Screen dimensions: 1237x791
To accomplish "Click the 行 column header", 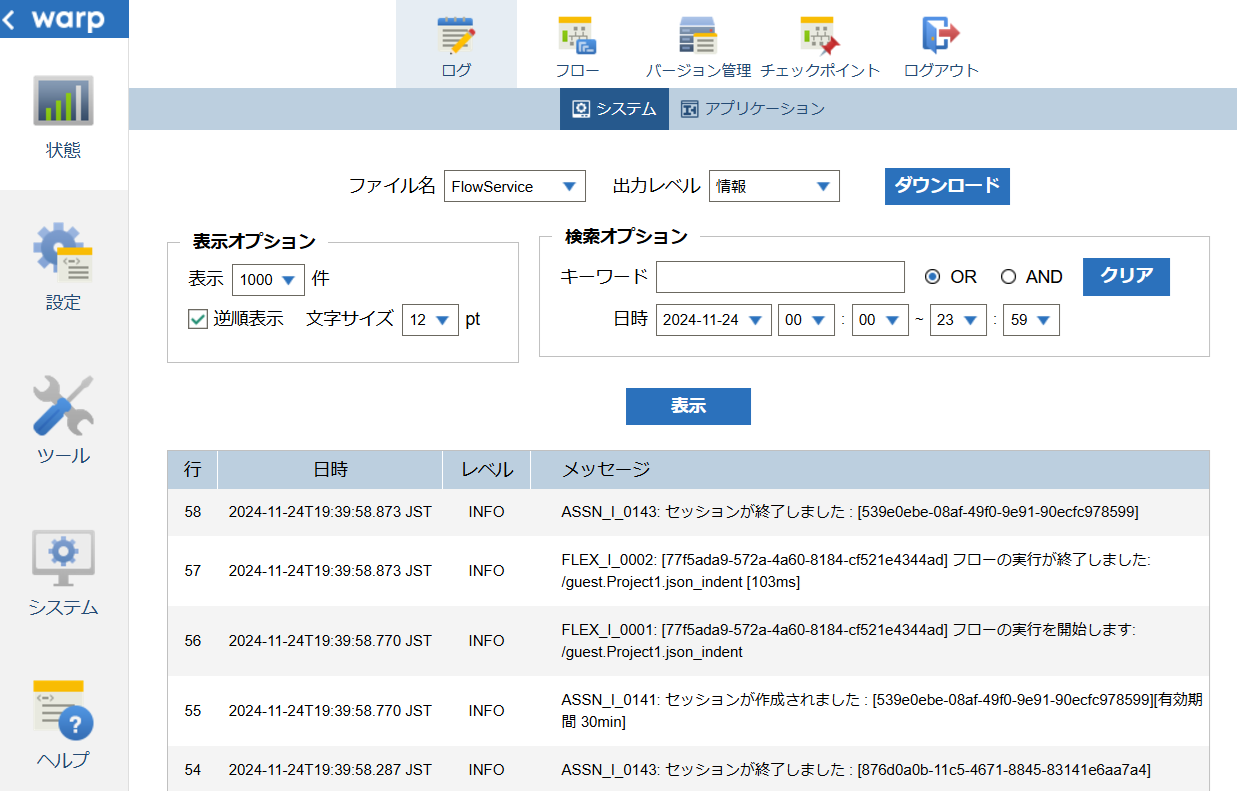I will tap(193, 470).
